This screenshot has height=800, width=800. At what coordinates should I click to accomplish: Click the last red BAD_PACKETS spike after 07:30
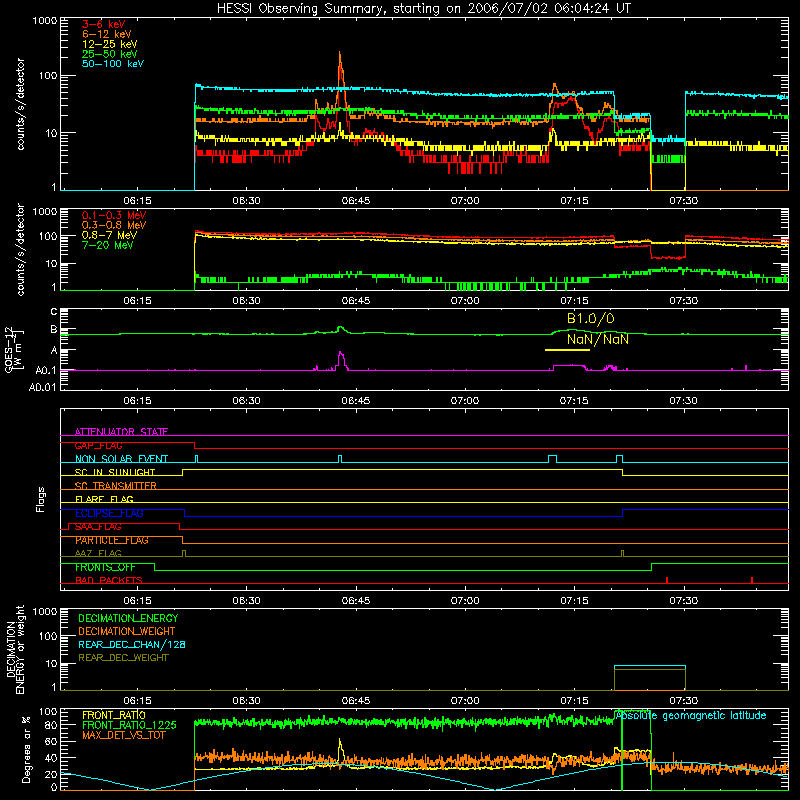point(752,580)
